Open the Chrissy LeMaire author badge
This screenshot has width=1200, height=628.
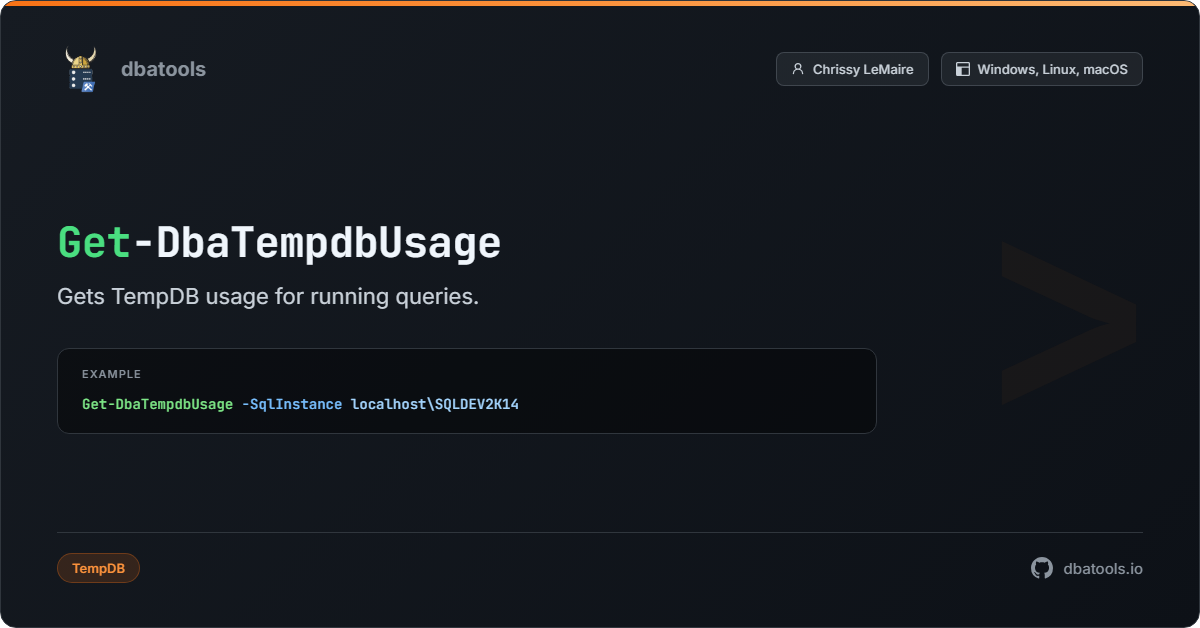tap(852, 69)
